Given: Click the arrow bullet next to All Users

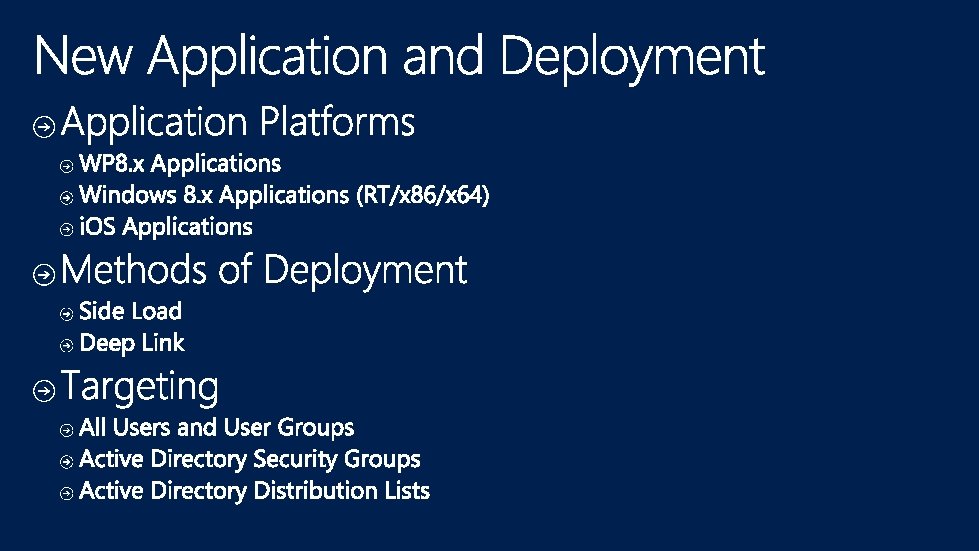Looking at the screenshot, I should pos(66,430).
